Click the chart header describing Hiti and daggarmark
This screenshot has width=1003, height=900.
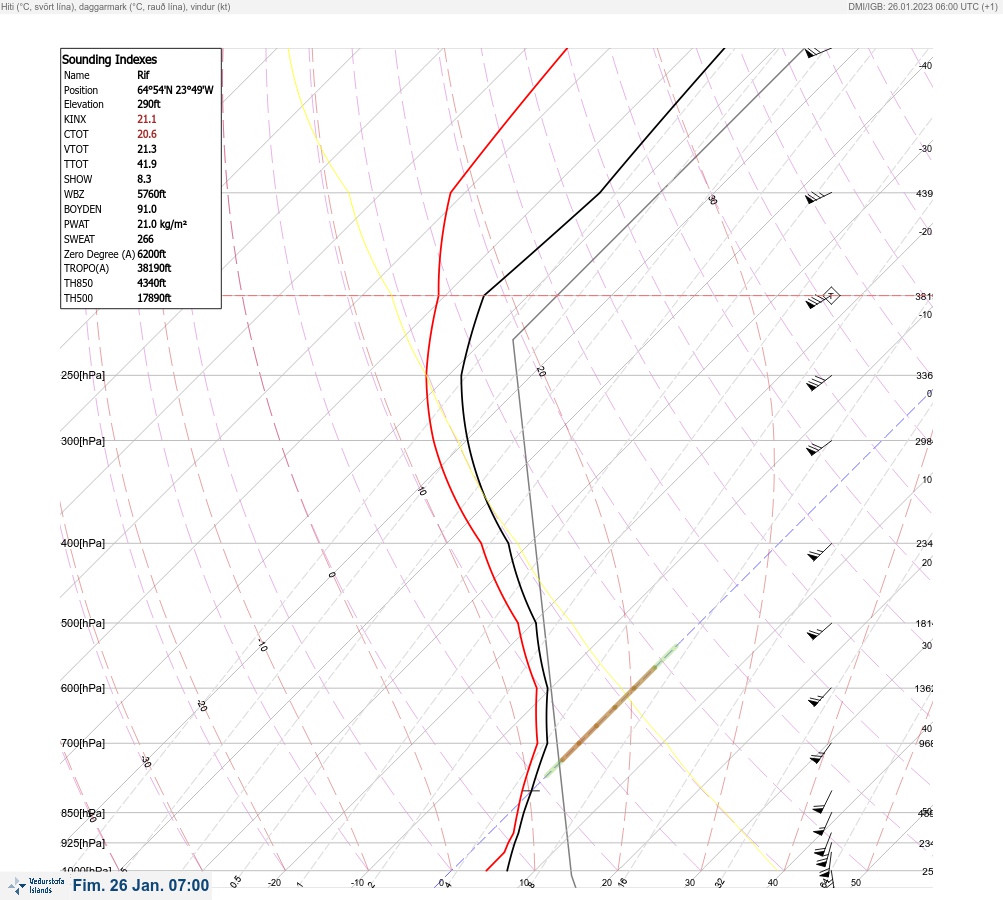[x=116, y=6]
